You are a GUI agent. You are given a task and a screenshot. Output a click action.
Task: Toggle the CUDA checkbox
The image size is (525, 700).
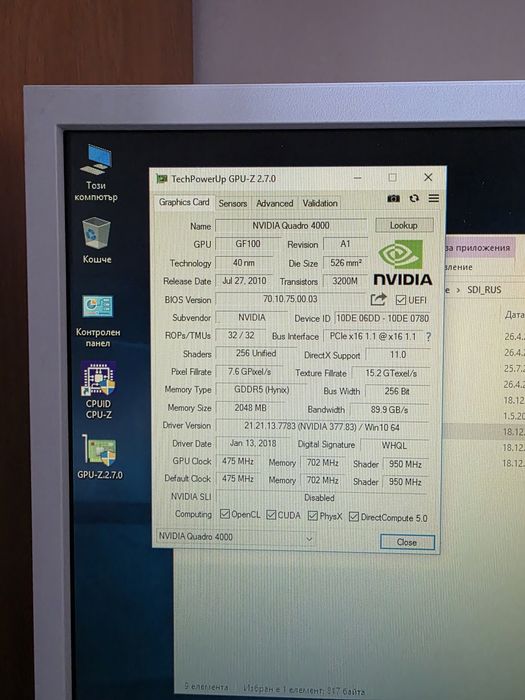271,515
